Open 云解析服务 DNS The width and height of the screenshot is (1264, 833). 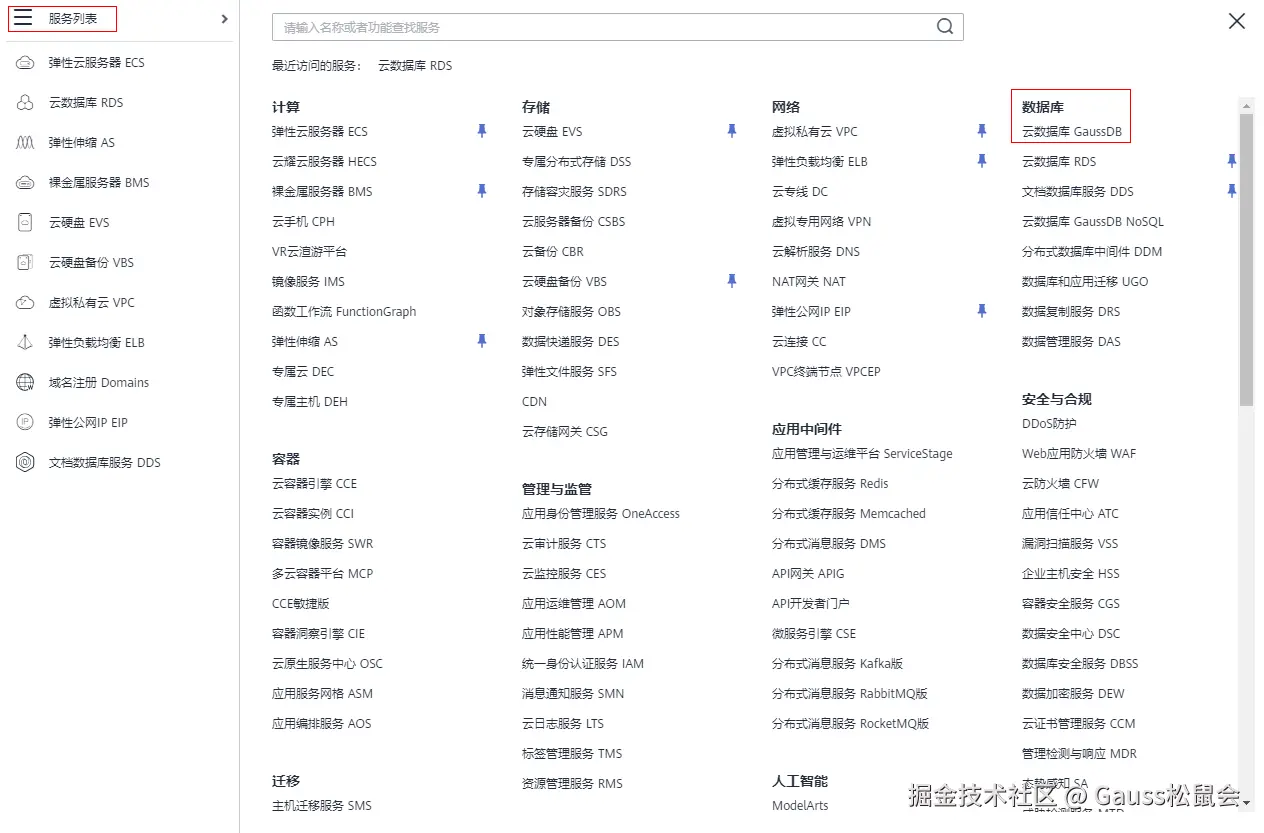click(x=816, y=252)
